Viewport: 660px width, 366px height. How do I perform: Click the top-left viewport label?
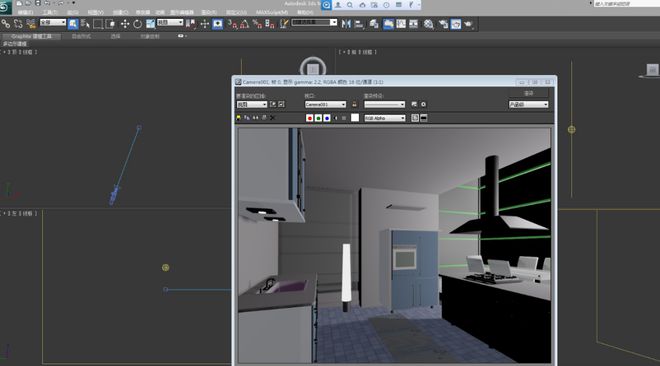point(20,52)
